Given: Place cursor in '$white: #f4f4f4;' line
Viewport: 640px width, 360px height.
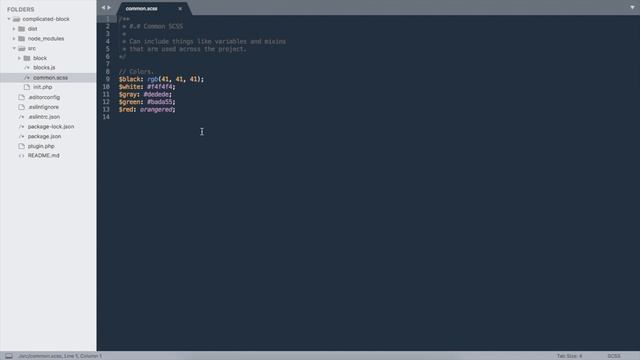Looking at the screenshot, I should tap(147, 87).
